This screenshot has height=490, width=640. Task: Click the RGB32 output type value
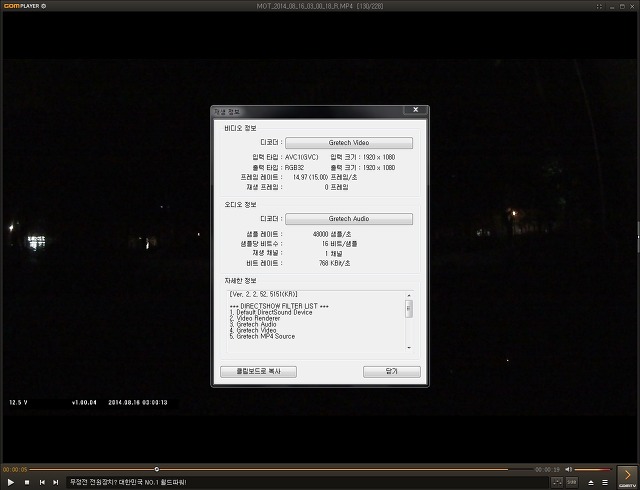click(294, 168)
